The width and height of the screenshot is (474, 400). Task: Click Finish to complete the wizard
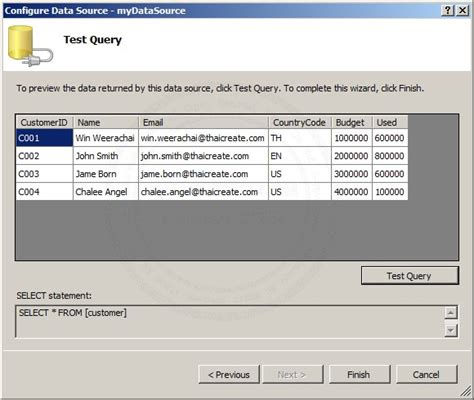(x=359, y=374)
